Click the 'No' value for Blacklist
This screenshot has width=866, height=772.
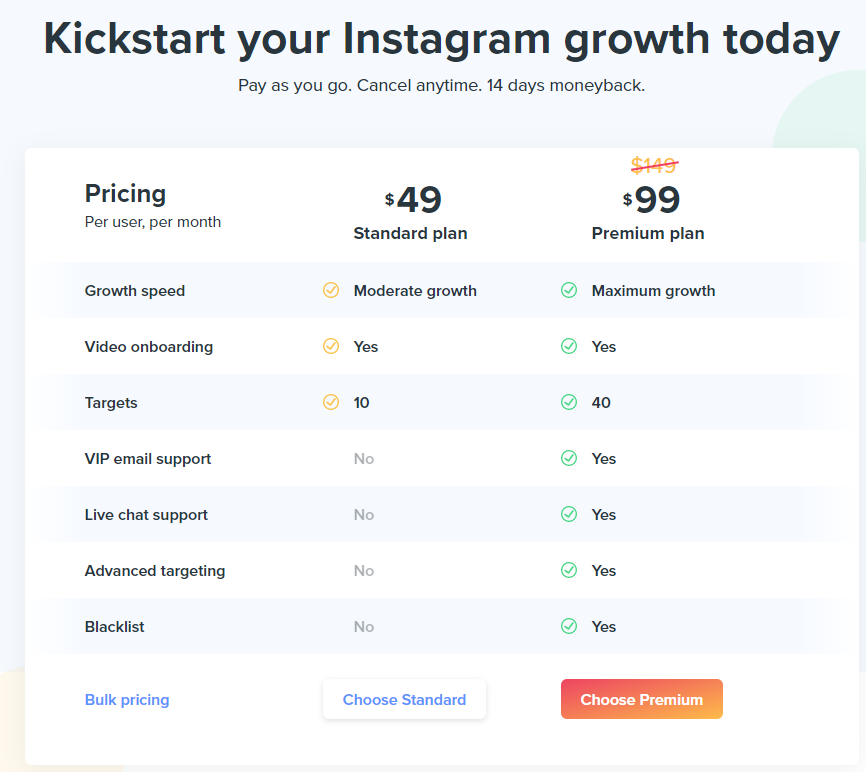coord(364,627)
